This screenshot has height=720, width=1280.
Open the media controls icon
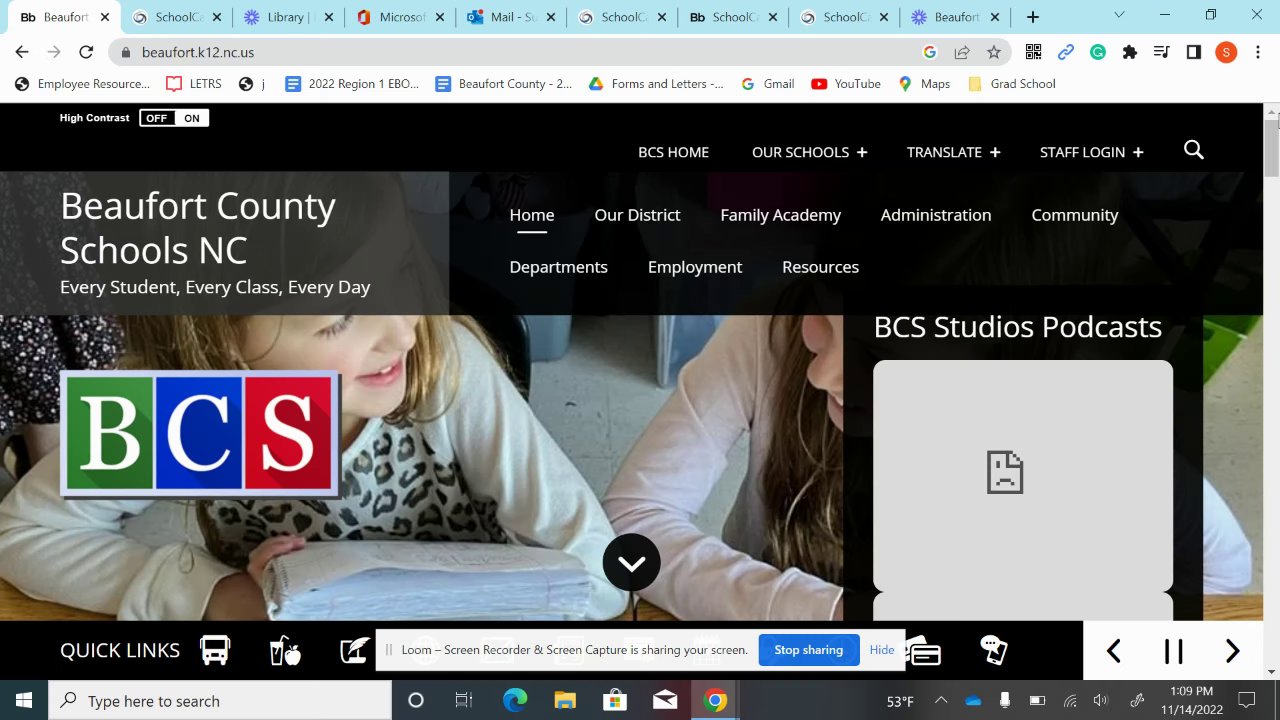[1161, 52]
